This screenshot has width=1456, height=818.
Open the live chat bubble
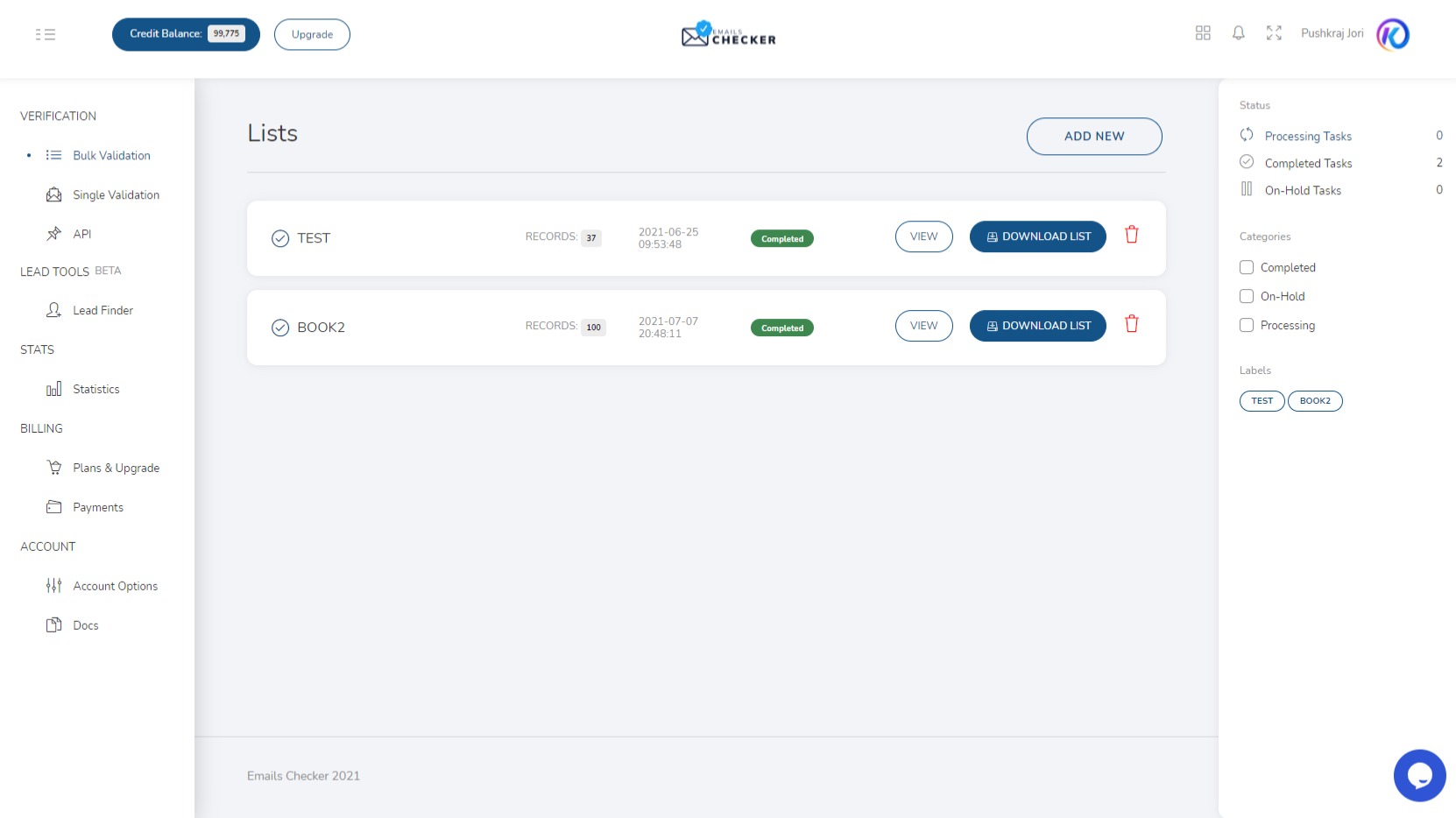[x=1419, y=775]
